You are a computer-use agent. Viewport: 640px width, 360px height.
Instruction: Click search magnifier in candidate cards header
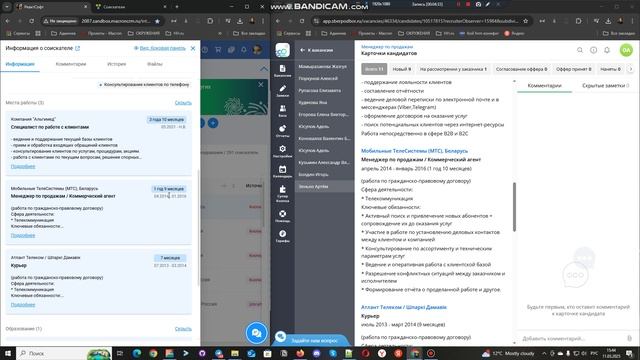[x=580, y=50]
